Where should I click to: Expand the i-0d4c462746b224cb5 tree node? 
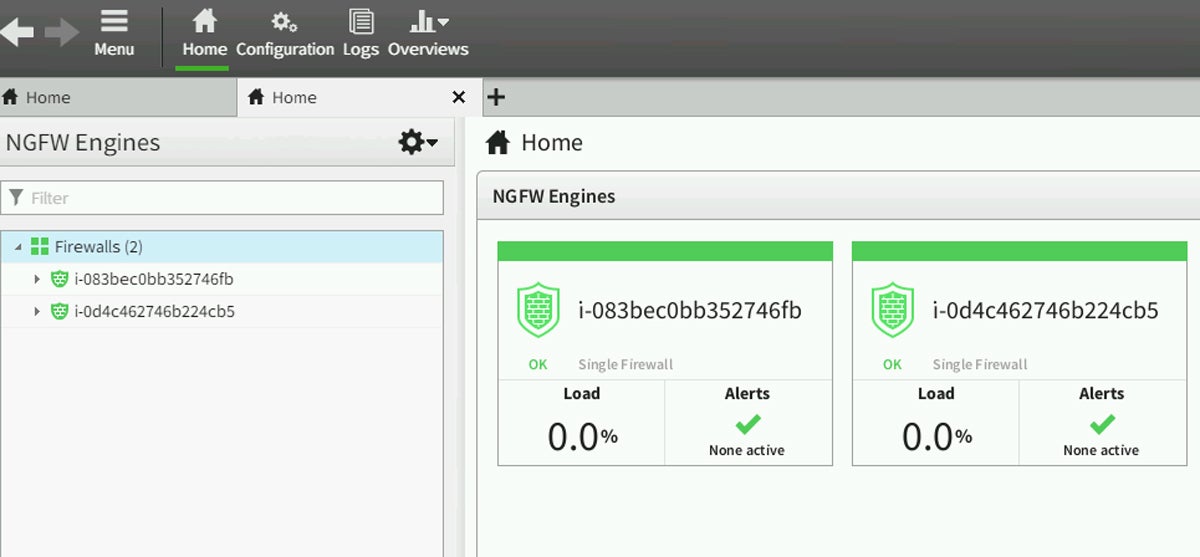coord(38,311)
